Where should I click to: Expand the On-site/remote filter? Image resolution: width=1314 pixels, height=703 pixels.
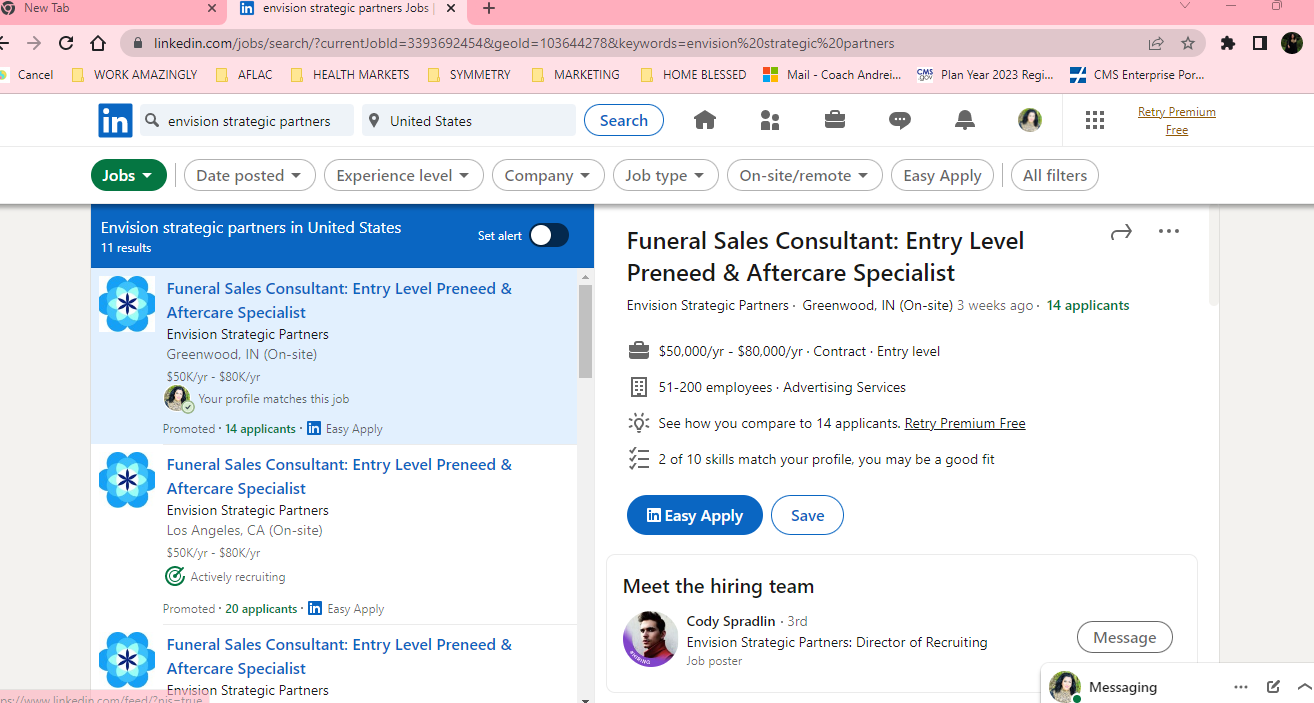coord(805,175)
